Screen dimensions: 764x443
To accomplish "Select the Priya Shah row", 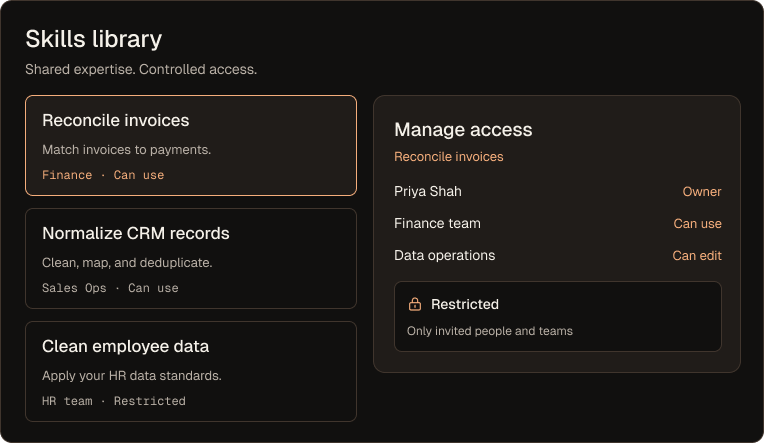I will (x=558, y=192).
